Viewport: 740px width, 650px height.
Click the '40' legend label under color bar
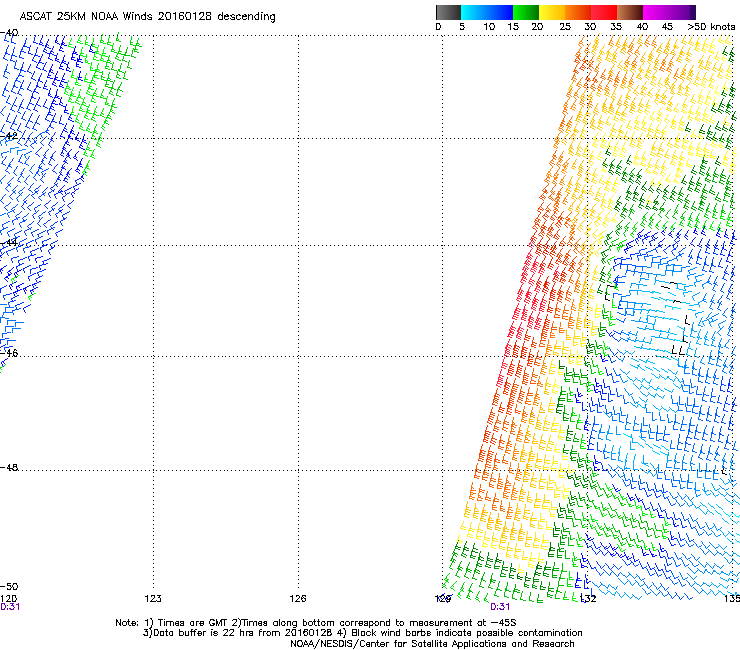[x=642, y=27]
